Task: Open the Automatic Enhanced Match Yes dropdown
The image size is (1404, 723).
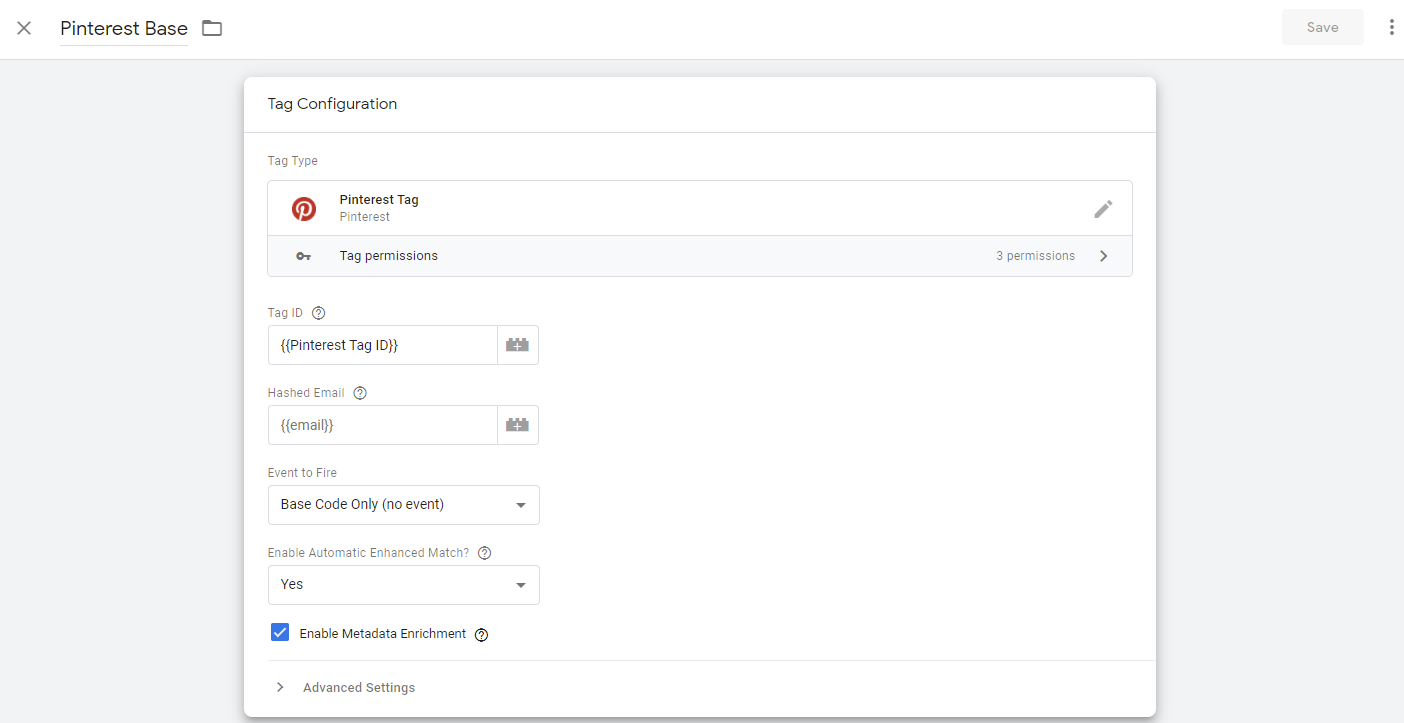Action: [403, 585]
